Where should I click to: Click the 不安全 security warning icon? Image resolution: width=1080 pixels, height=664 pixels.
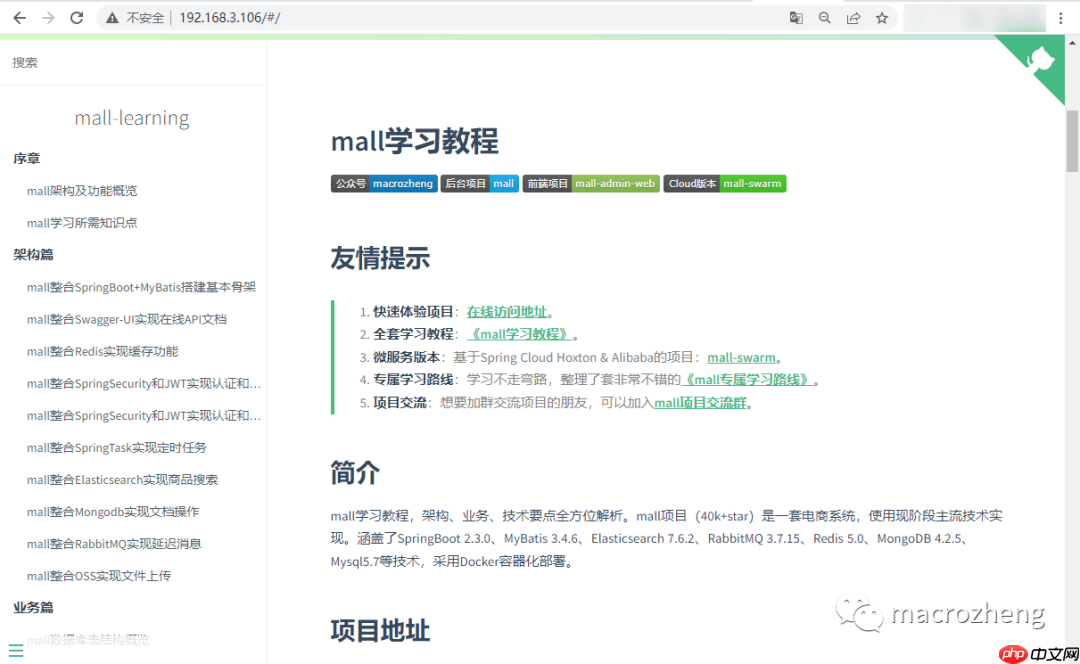click(113, 17)
